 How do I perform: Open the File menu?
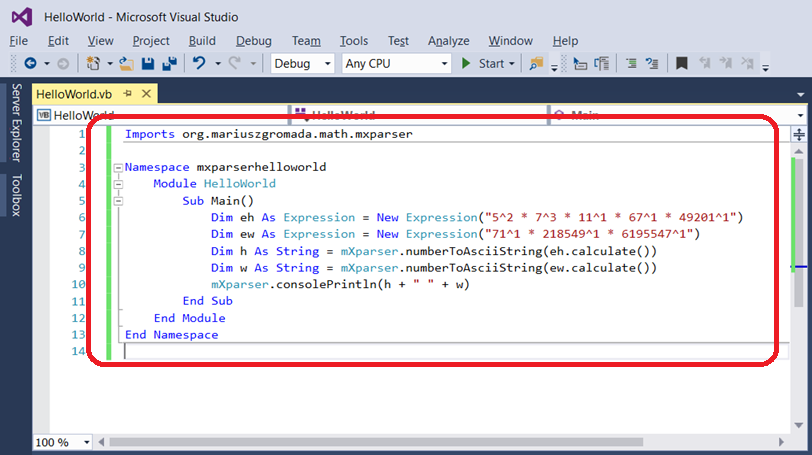click(x=19, y=41)
